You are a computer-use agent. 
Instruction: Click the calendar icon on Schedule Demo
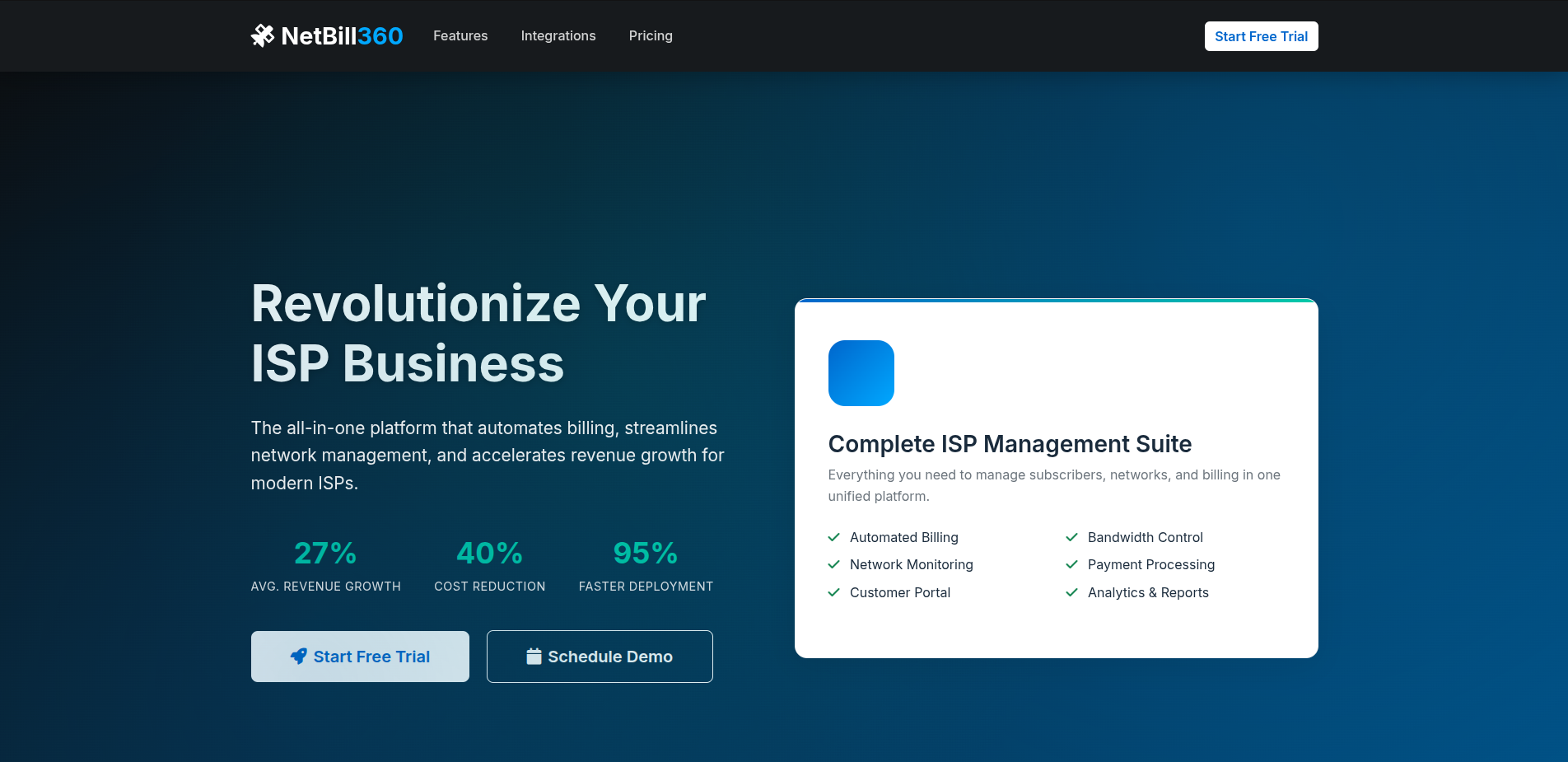point(534,657)
